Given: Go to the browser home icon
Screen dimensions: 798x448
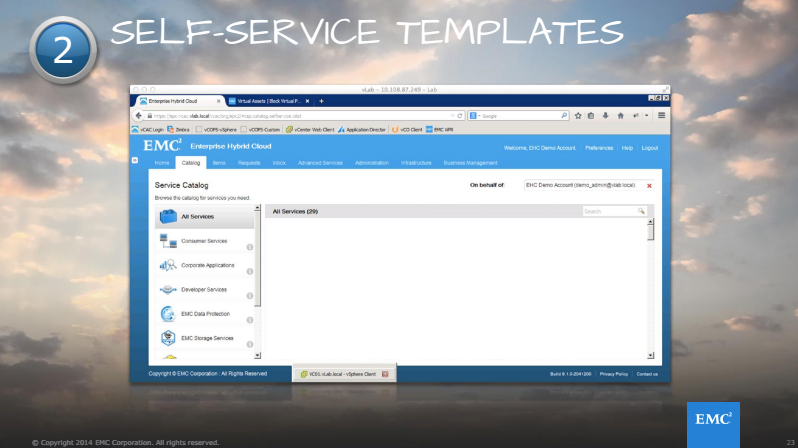Looking at the screenshot, I should [620, 116].
